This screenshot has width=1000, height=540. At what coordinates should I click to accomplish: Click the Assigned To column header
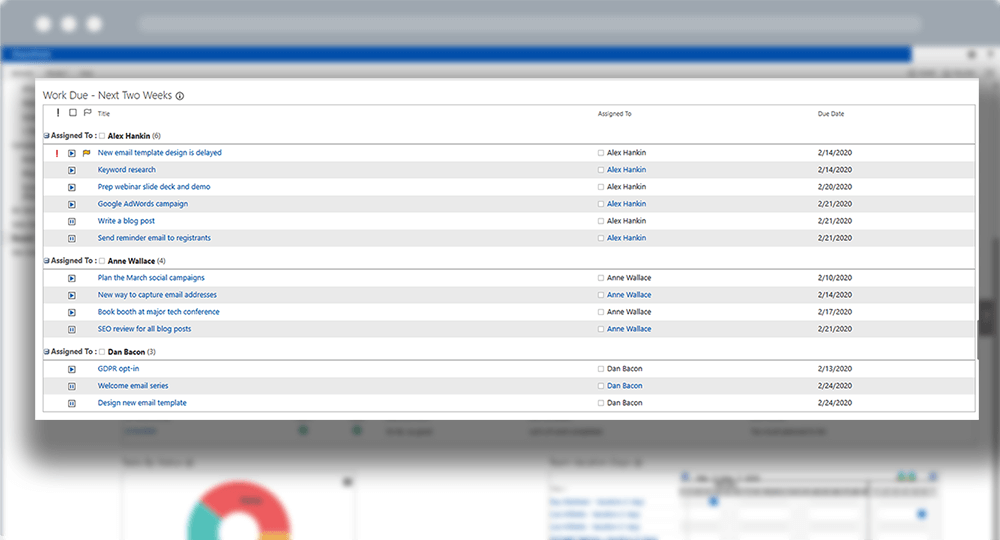(x=614, y=114)
